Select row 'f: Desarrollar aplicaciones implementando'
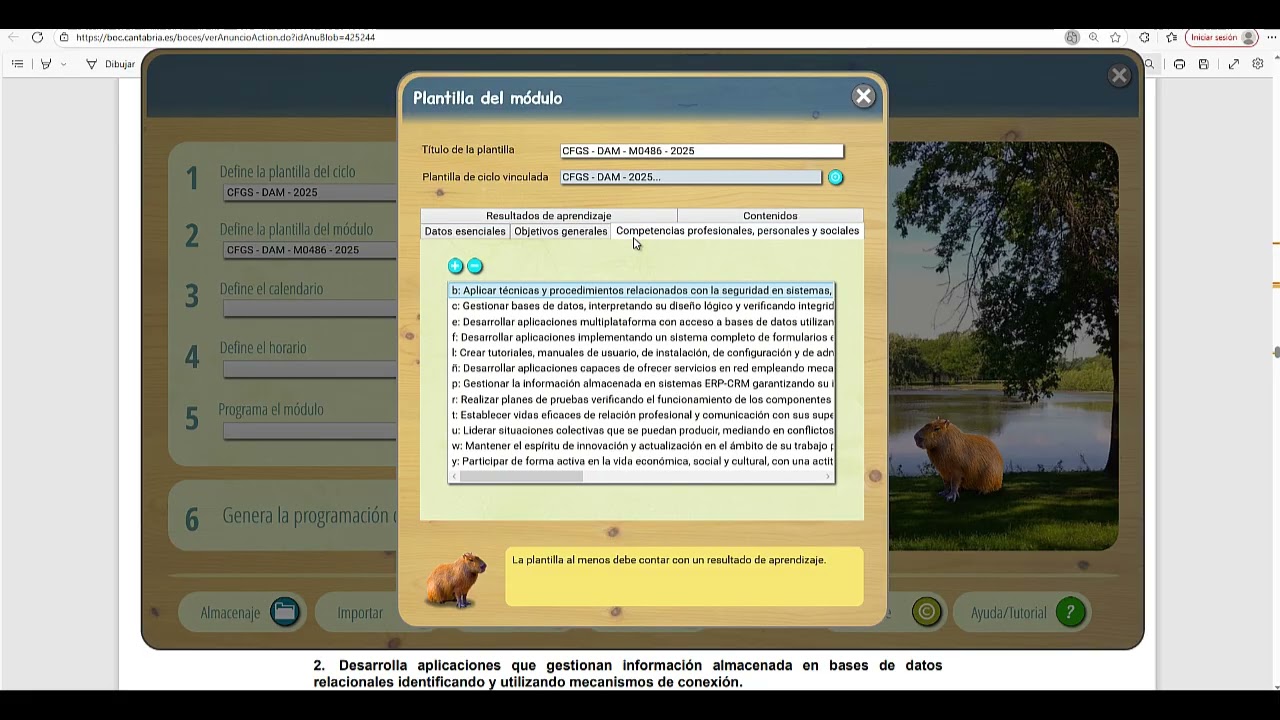1280x720 pixels. coord(641,337)
